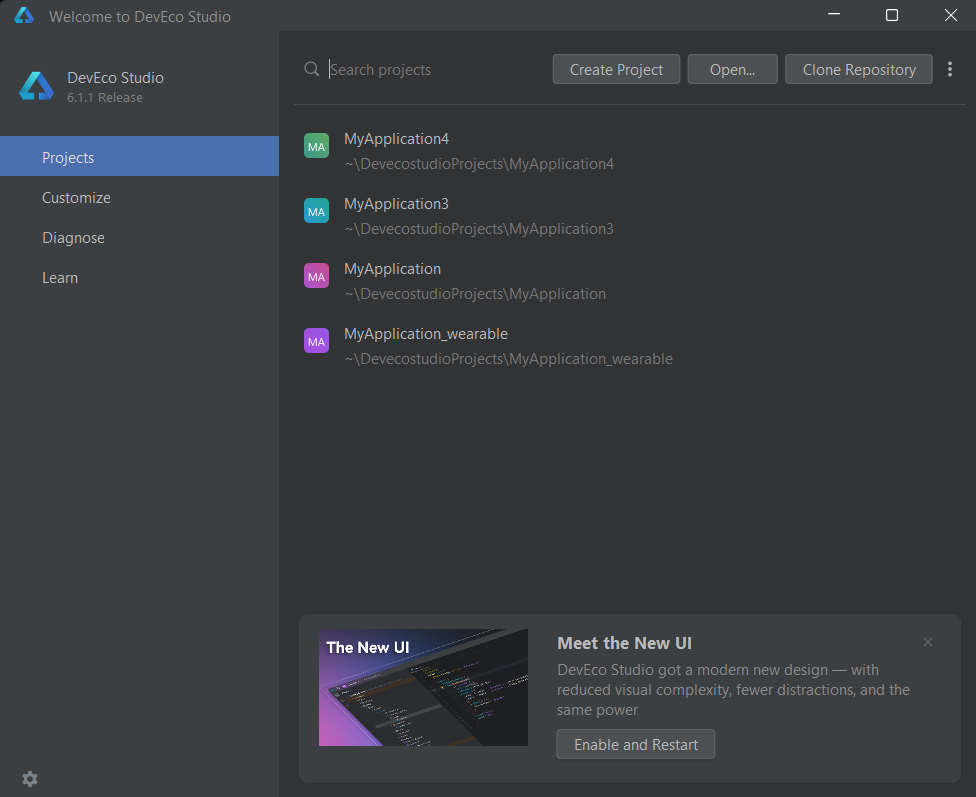Switch to the Customize tab
The image size is (976, 797).
[139, 197]
